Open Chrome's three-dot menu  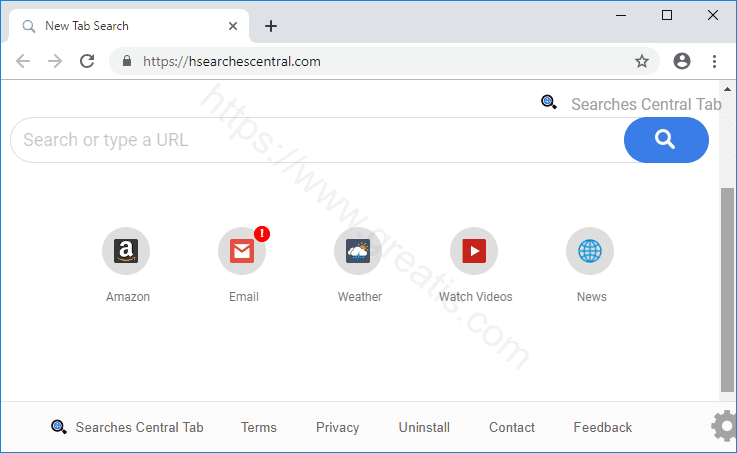point(714,61)
